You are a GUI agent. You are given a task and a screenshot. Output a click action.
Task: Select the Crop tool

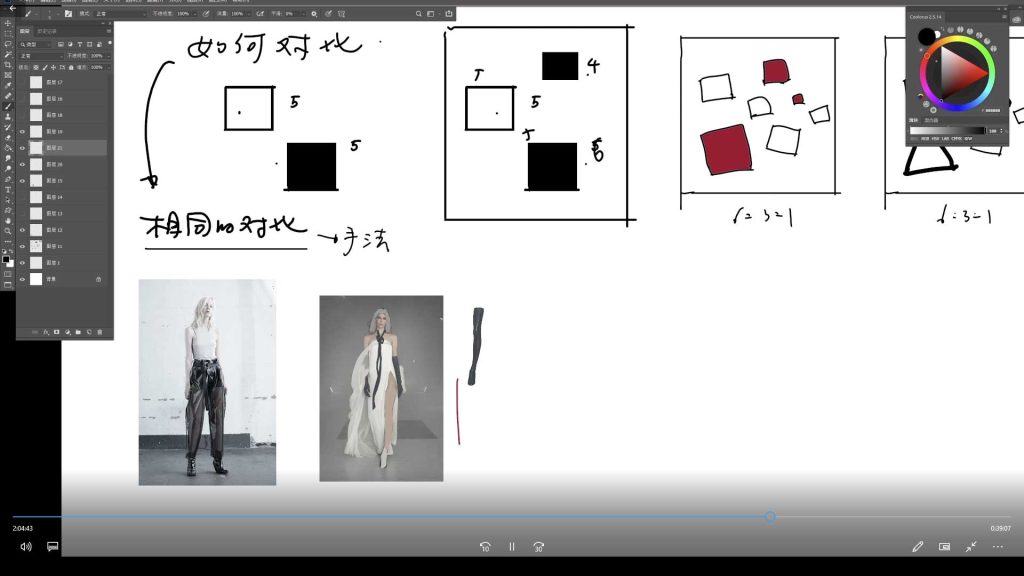point(8,65)
